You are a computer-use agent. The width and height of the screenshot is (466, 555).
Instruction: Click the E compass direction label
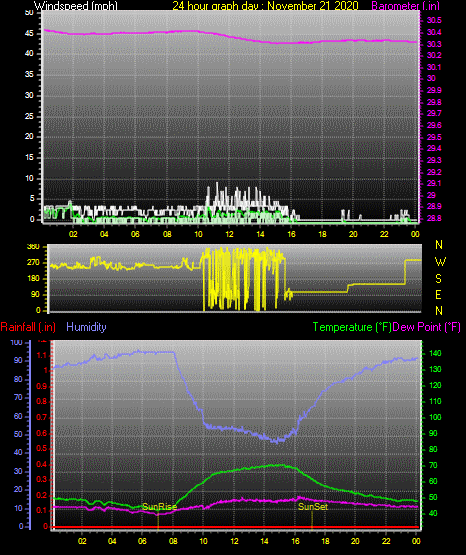[x=438, y=295]
